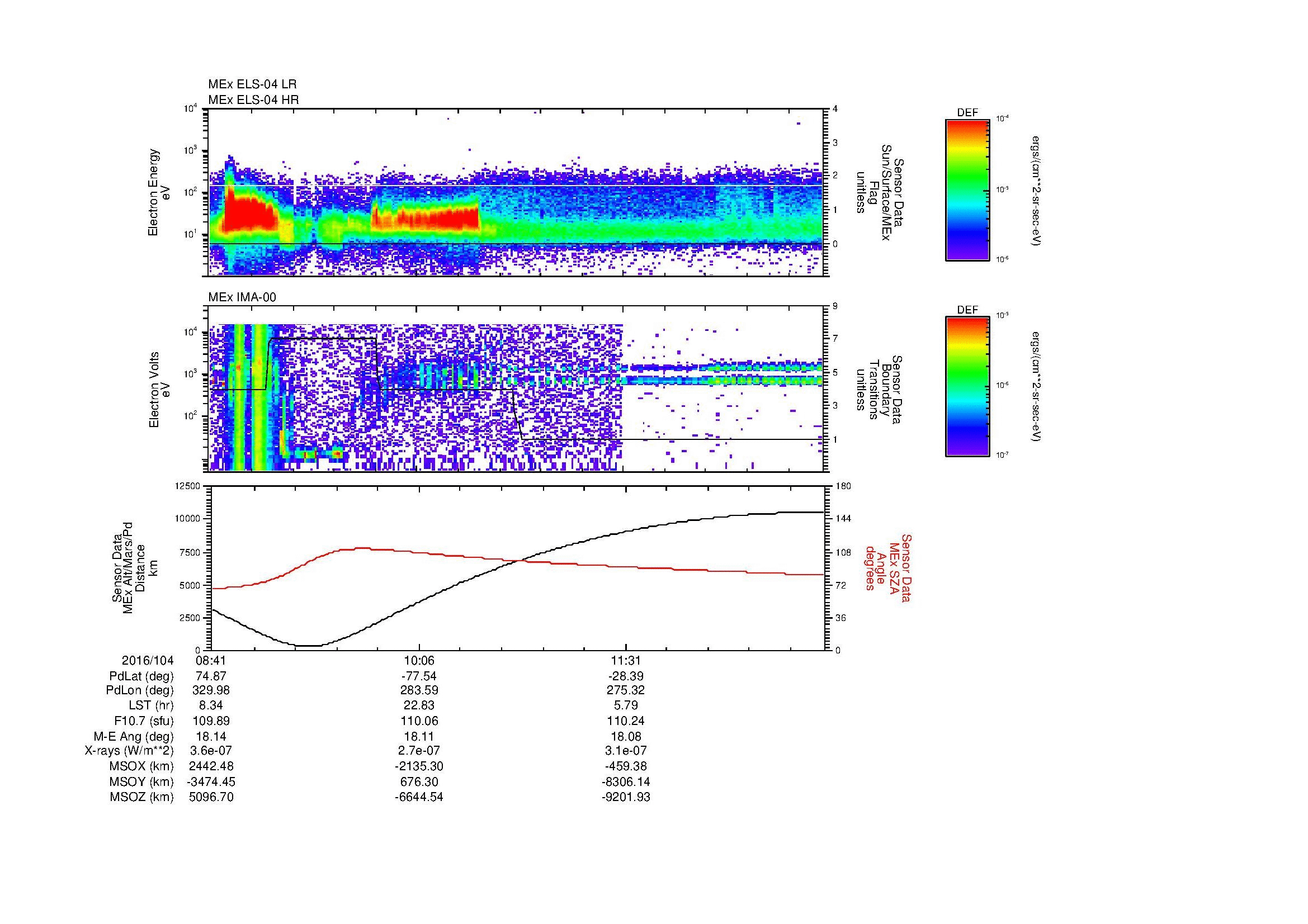This screenshot has height=924, width=1308.
Task: Click the 'Sun/Surface/MEx Flag' right axis label
Action: (879, 192)
